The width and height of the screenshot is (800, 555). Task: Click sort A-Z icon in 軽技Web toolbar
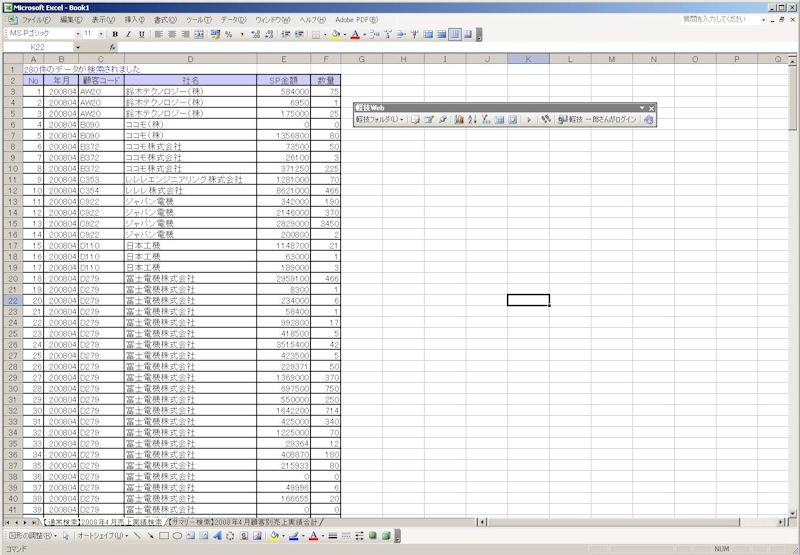tap(472, 119)
